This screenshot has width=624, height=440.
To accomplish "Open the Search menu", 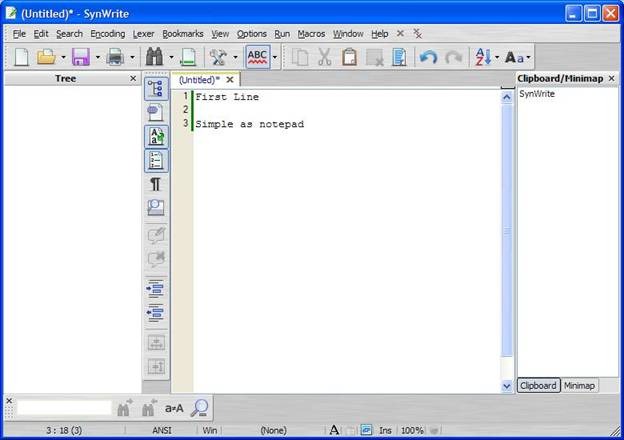I will tap(69, 34).
